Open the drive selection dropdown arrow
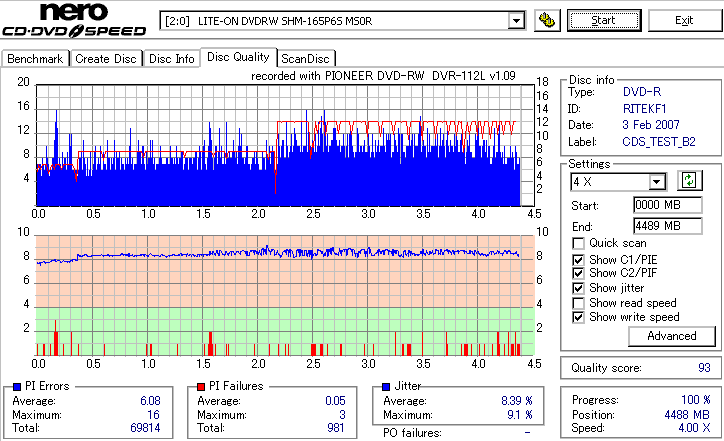The height and width of the screenshot is (441, 724). pyautogui.click(x=516, y=21)
